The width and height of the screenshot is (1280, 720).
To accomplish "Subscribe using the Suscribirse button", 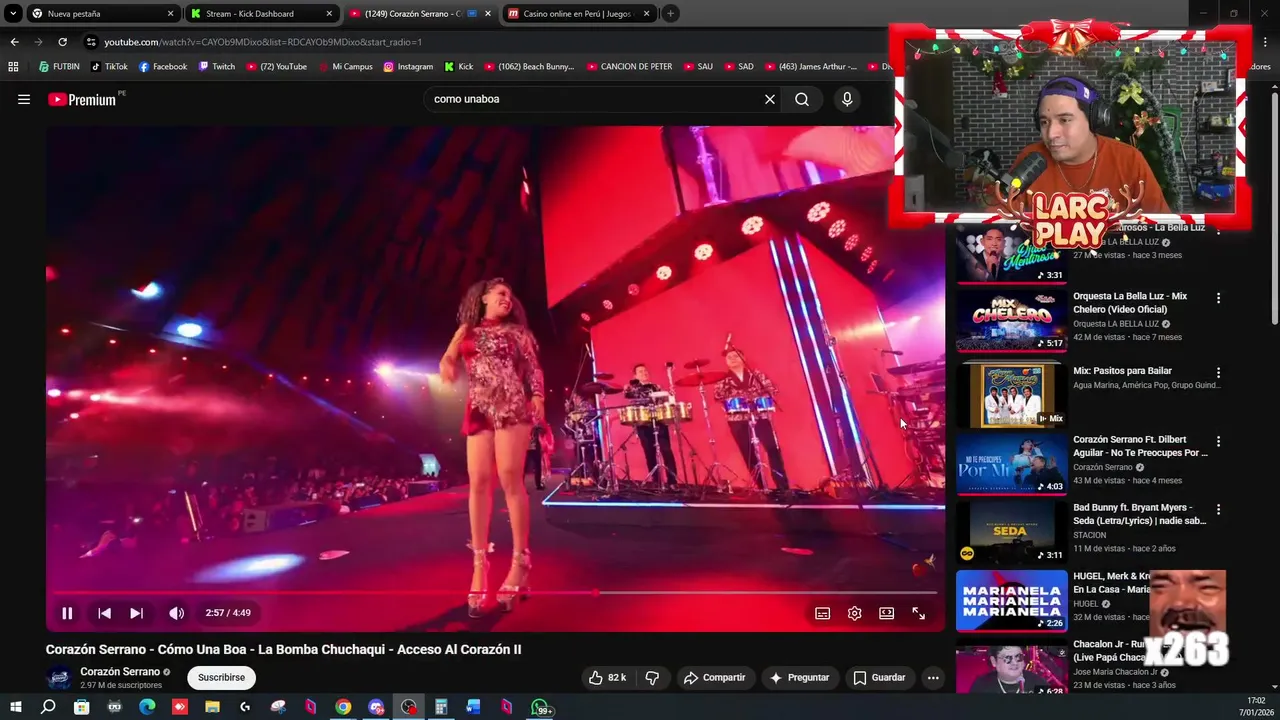I will [221, 677].
